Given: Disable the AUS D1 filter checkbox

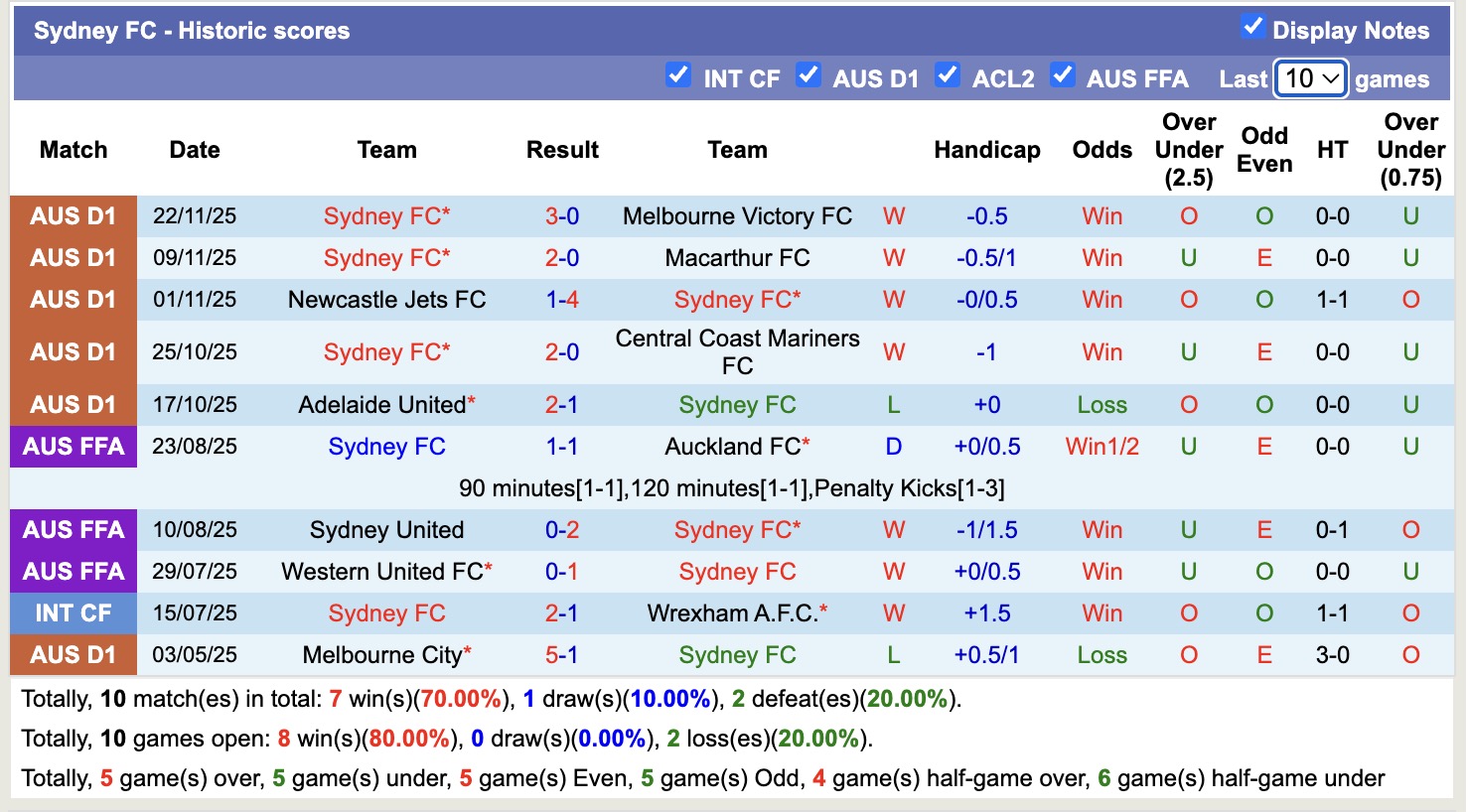Looking at the screenshot, I should point(808,73).
